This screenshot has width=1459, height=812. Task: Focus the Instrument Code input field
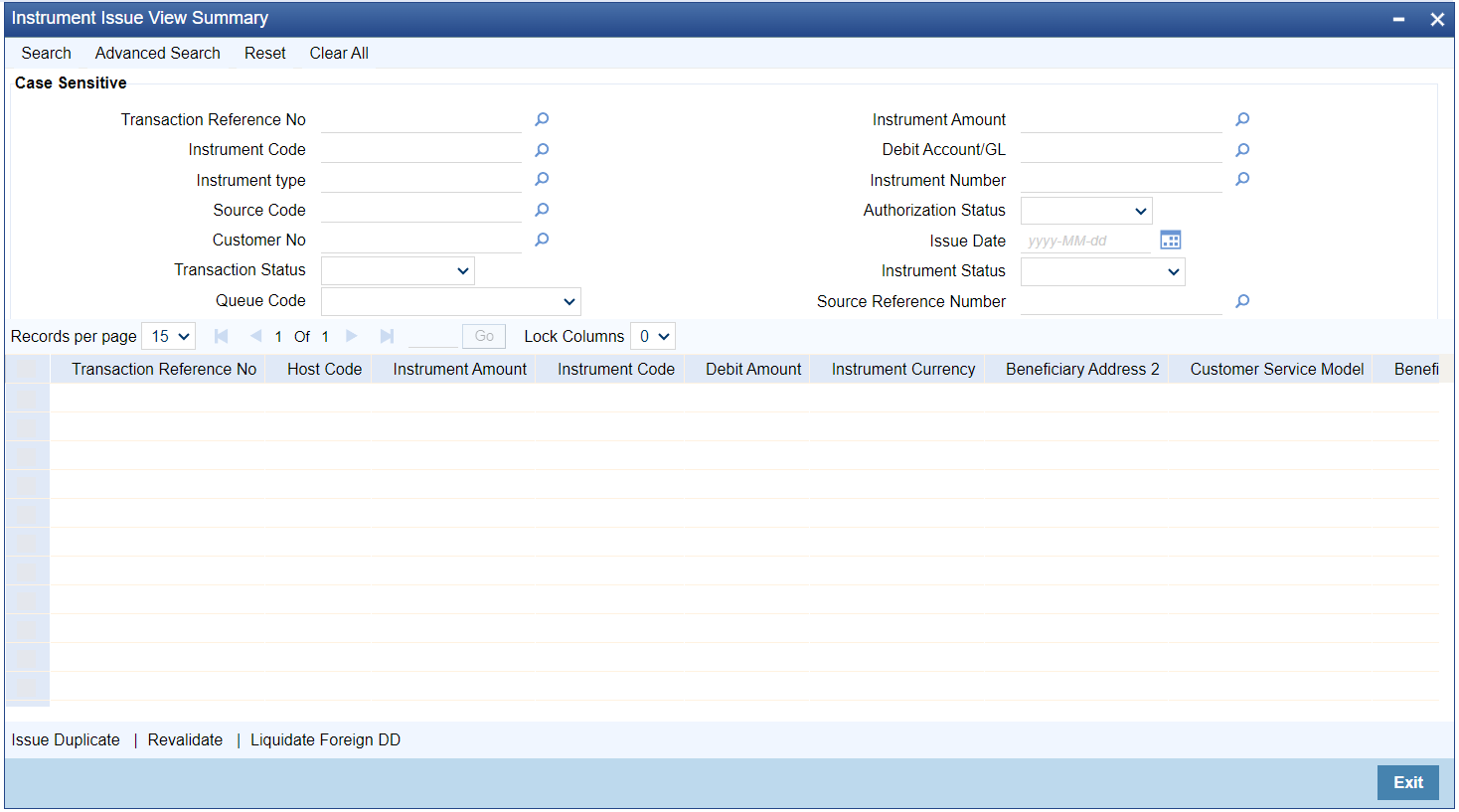click(421, 150)
